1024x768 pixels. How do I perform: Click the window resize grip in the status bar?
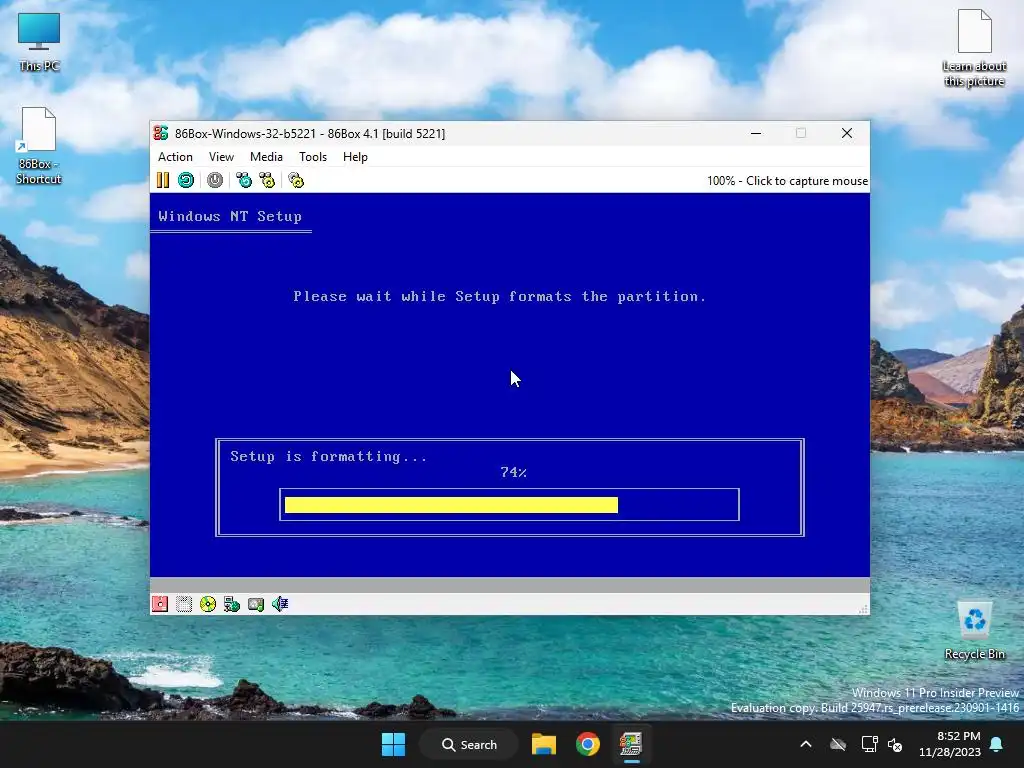[x=863, y=609]
